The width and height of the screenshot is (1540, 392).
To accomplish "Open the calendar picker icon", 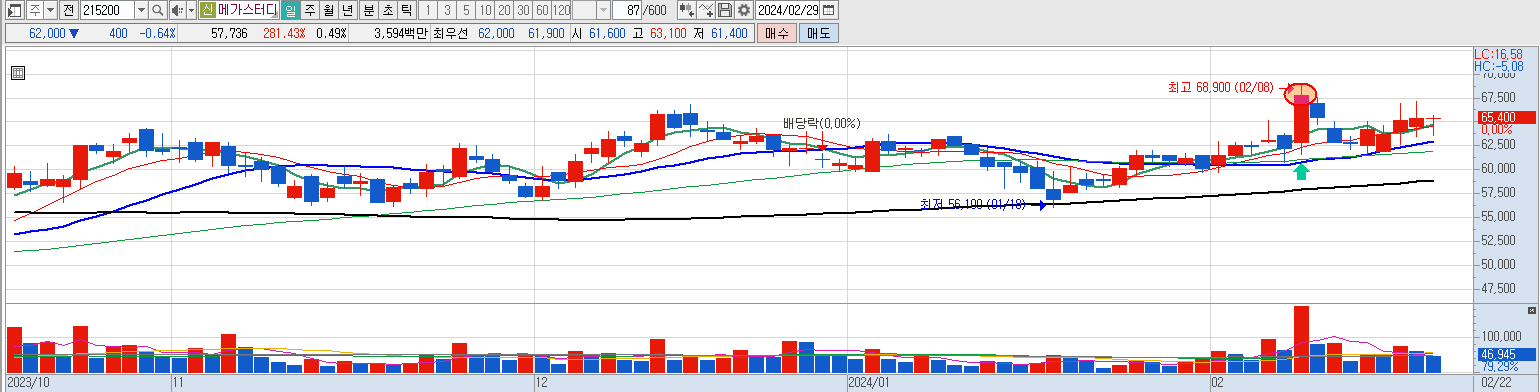I will coord(828,10).
